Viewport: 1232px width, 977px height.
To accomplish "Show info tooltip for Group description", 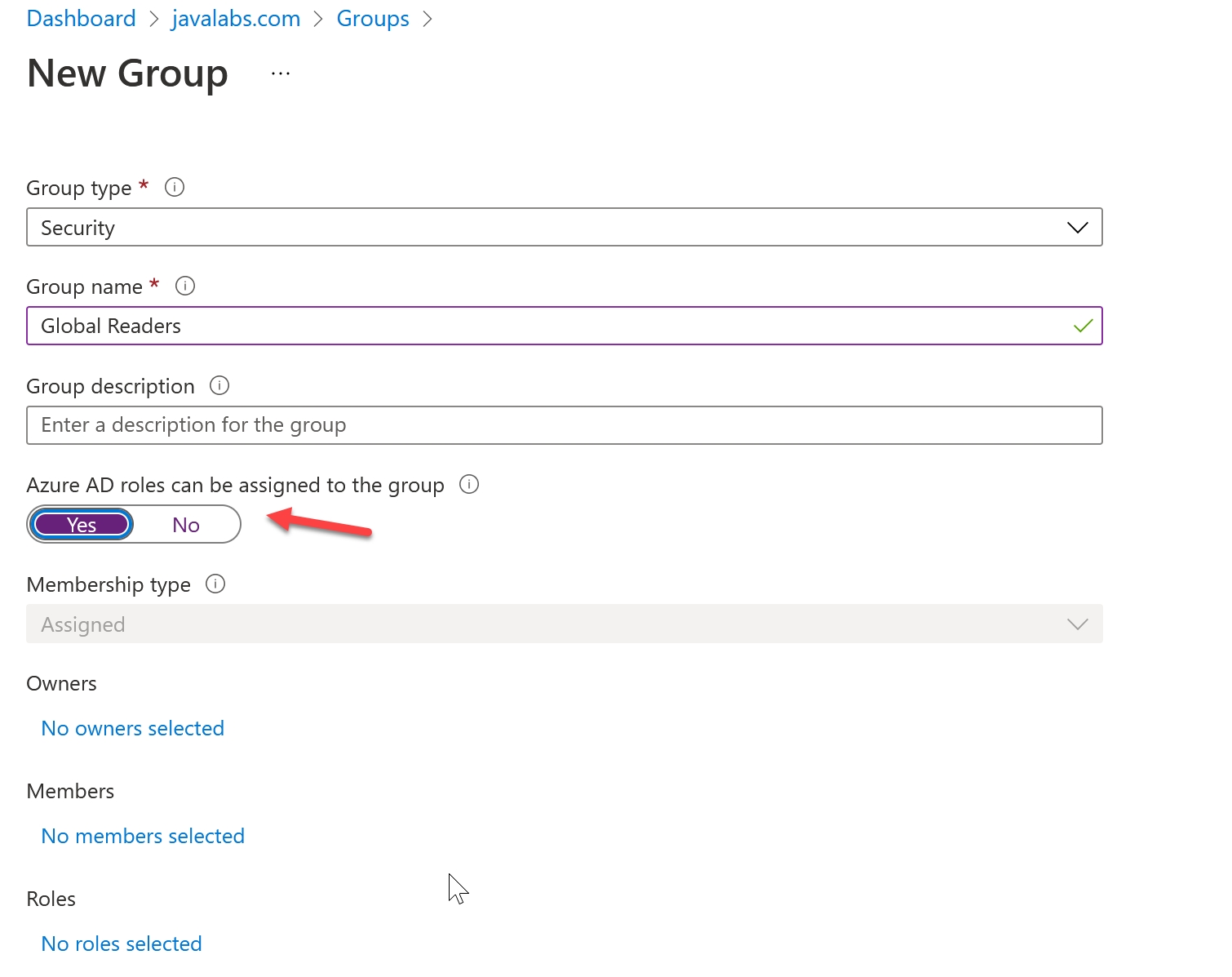I will tap(219, 385).
